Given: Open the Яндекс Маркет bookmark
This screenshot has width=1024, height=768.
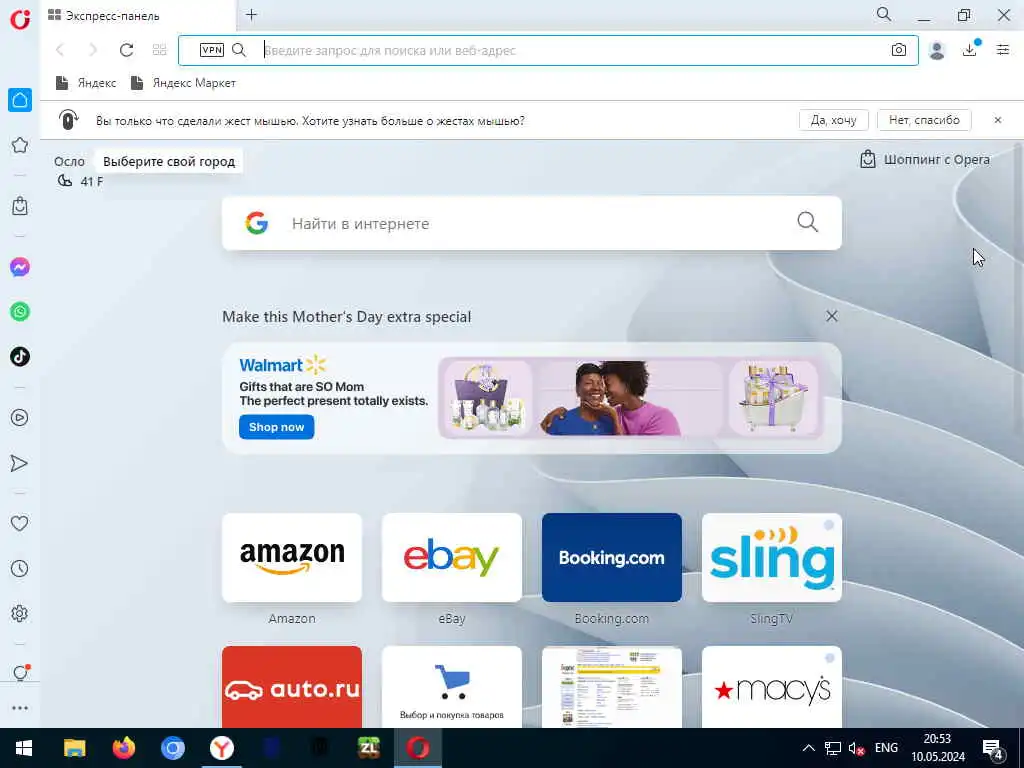Looking at the screenshot, I should point(184,83).
